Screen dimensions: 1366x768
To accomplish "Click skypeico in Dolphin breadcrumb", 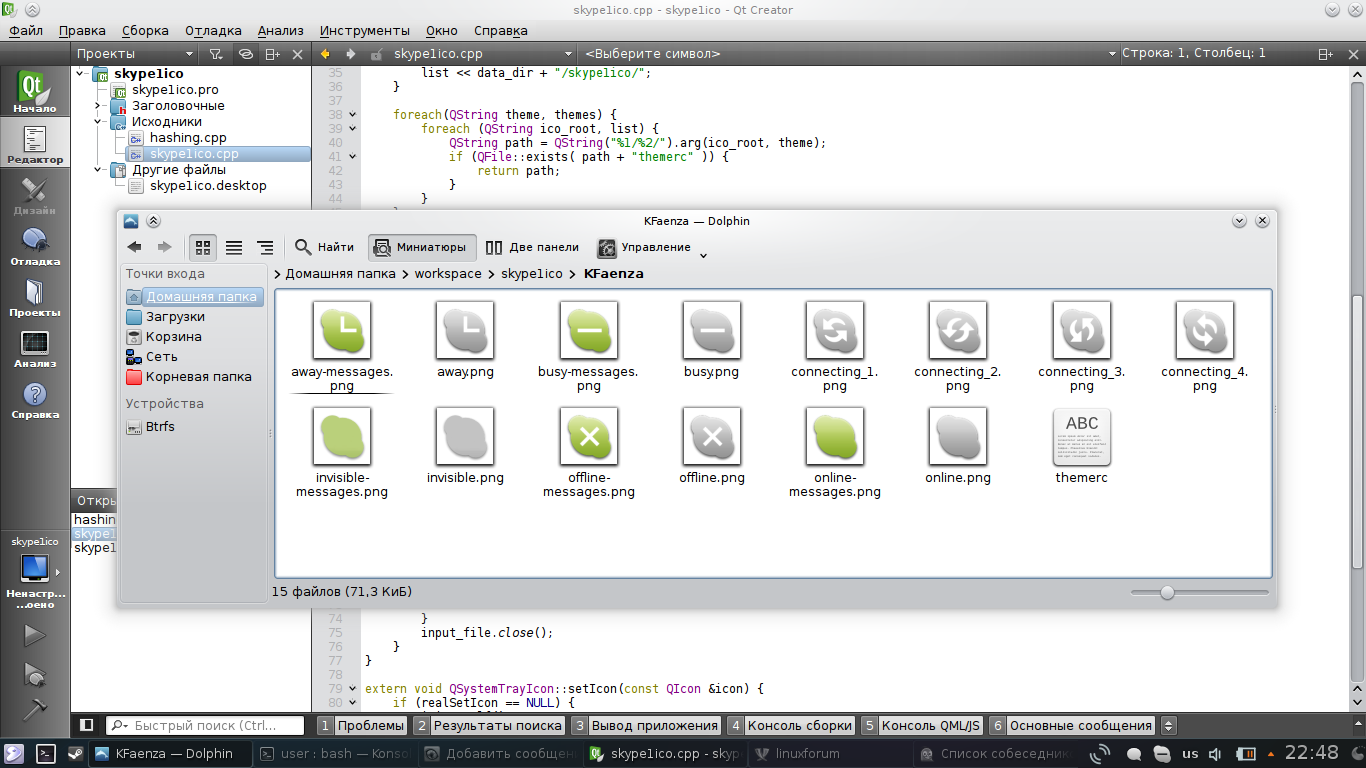I will 532,273.
